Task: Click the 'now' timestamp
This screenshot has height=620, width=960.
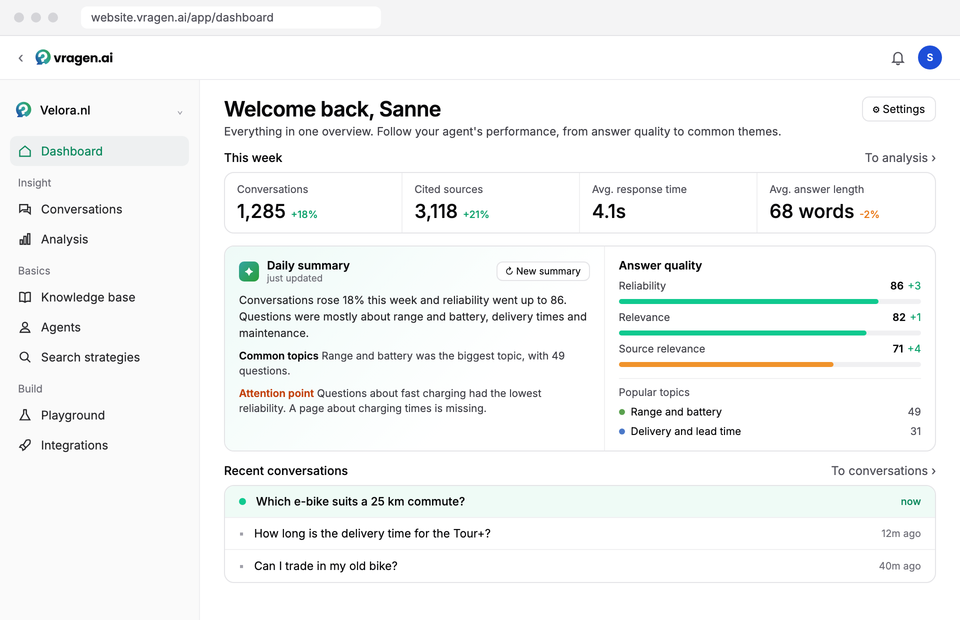Action: pos(910,502)
